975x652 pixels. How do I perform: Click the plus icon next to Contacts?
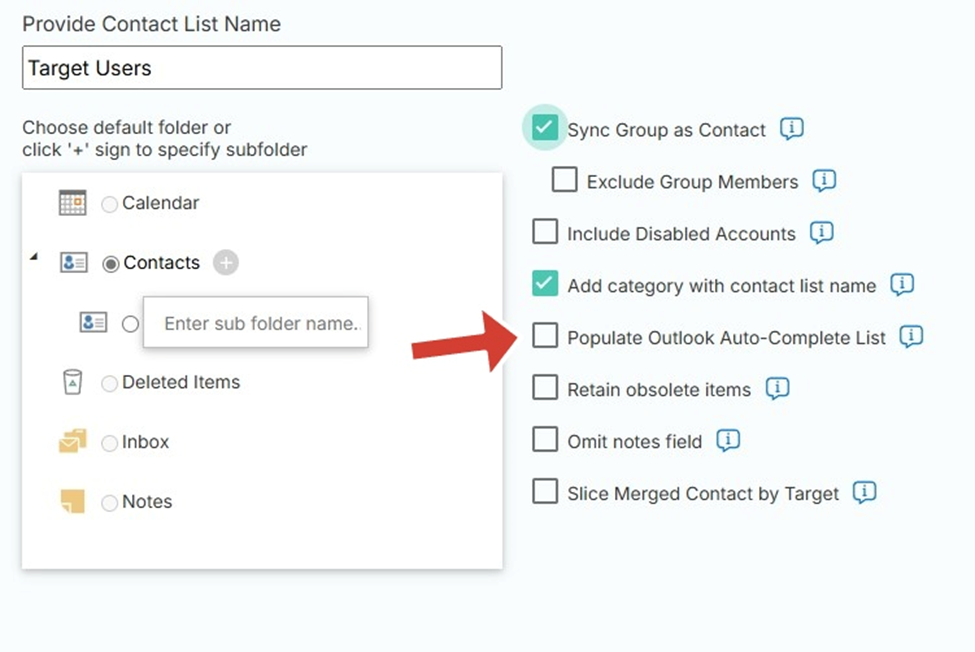click(x=226, y=262)
